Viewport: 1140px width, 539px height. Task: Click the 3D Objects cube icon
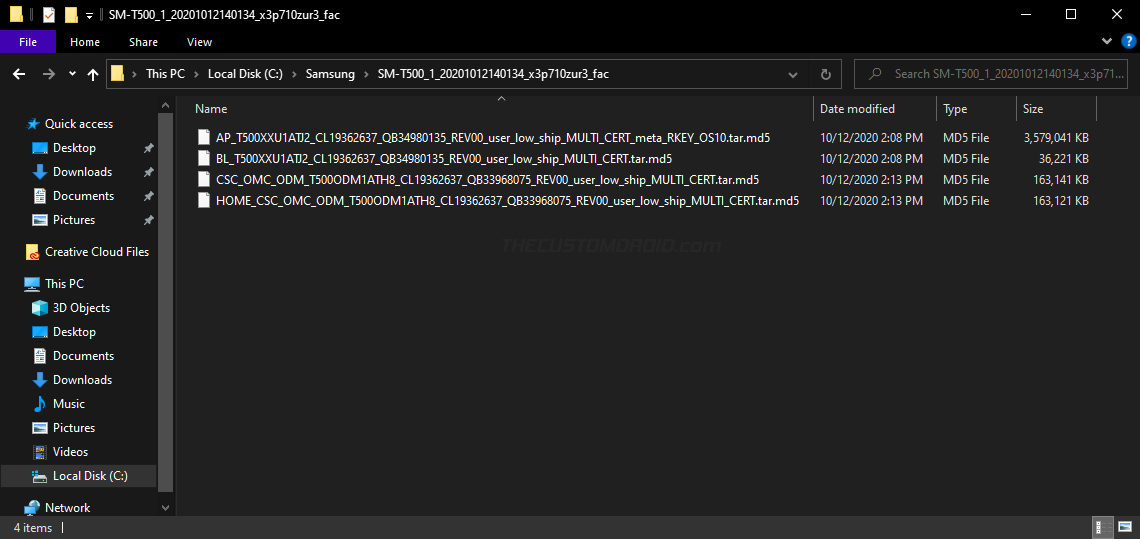40,308
